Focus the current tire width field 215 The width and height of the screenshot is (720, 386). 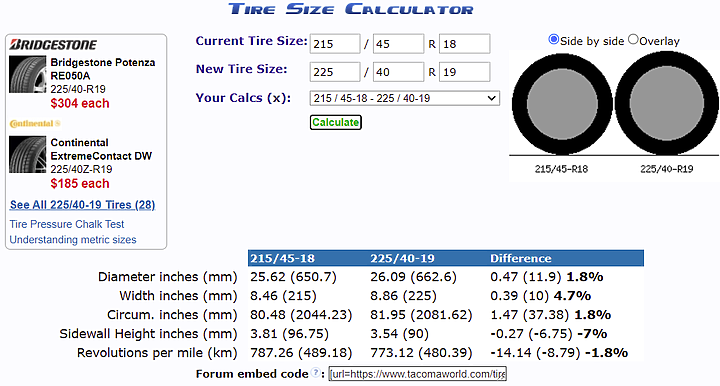coord(335,44)
